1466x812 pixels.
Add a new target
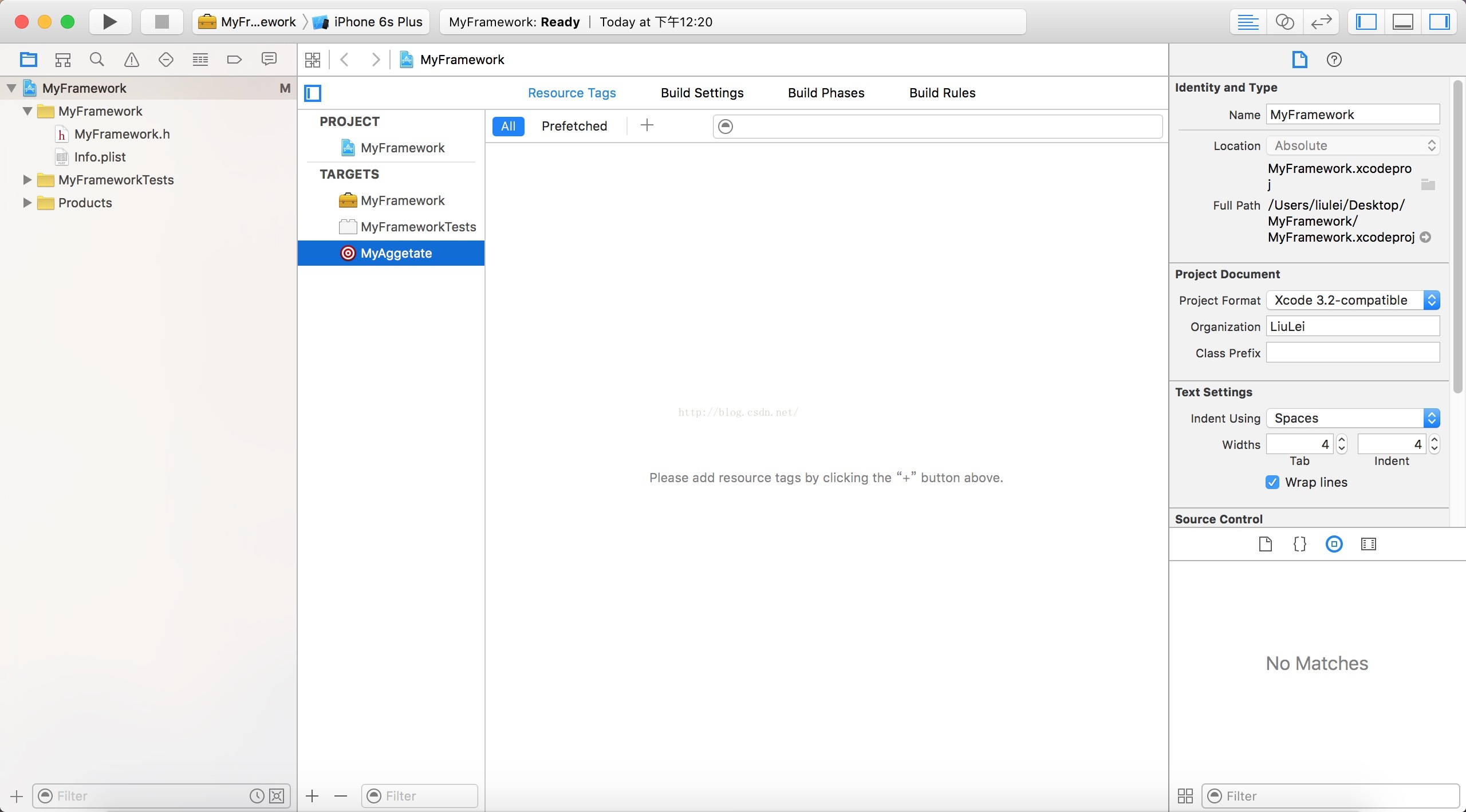(312, 796)
